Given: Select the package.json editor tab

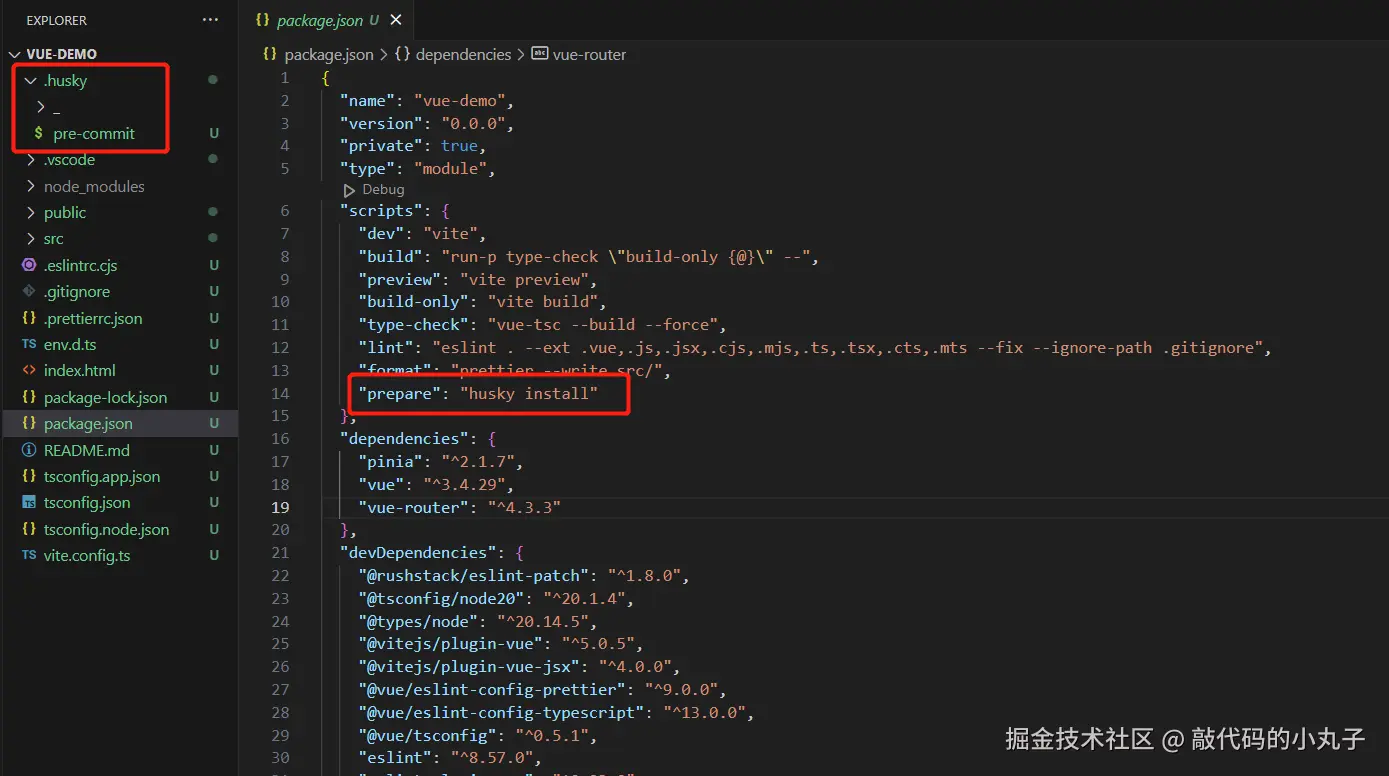Looking at the screenshot, I should click(x=325, y=20).
